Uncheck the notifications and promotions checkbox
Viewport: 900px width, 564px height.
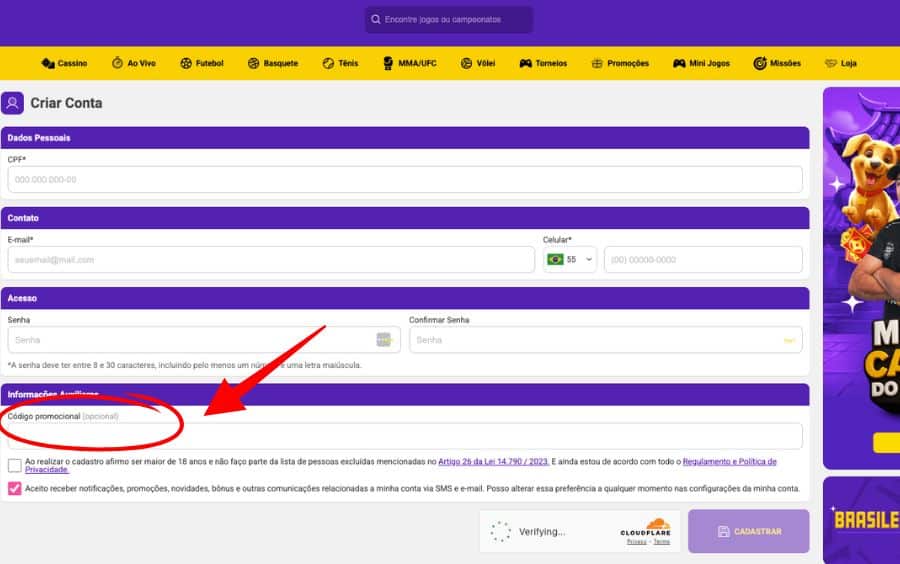tap(14, 489)
